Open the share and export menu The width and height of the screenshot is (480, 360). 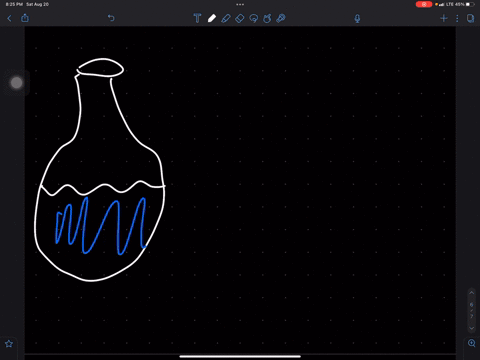pos(25,18)
